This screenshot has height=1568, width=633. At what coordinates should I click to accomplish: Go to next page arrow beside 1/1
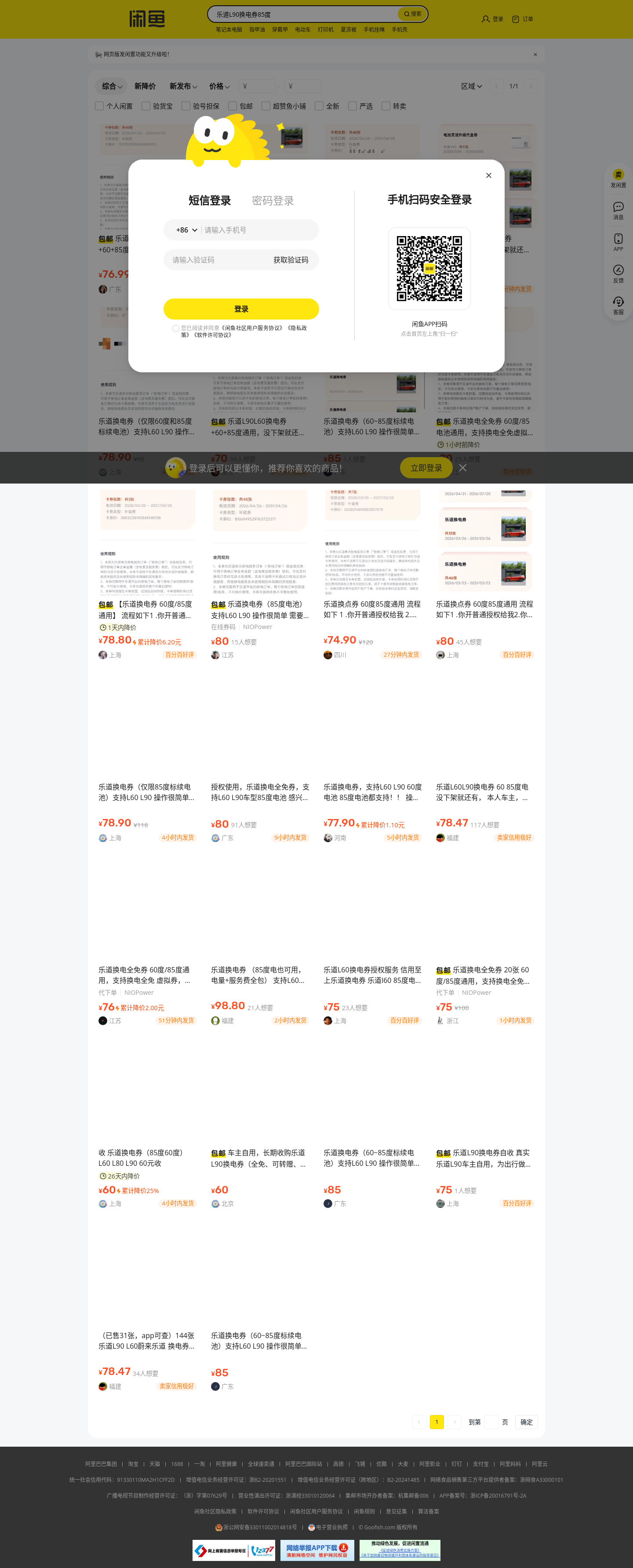pos(531,87)
